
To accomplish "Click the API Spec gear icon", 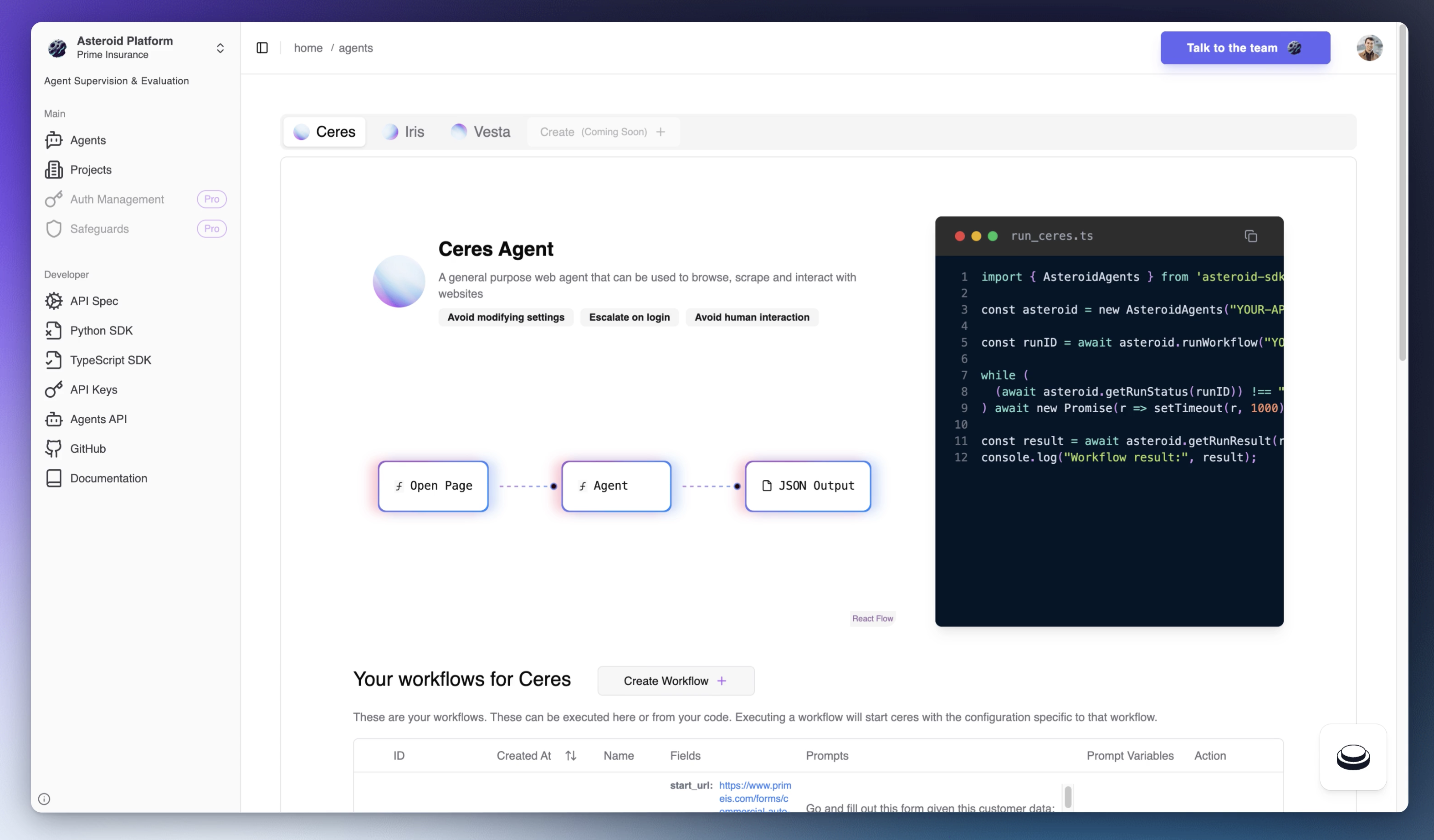I will coord(53,301).
